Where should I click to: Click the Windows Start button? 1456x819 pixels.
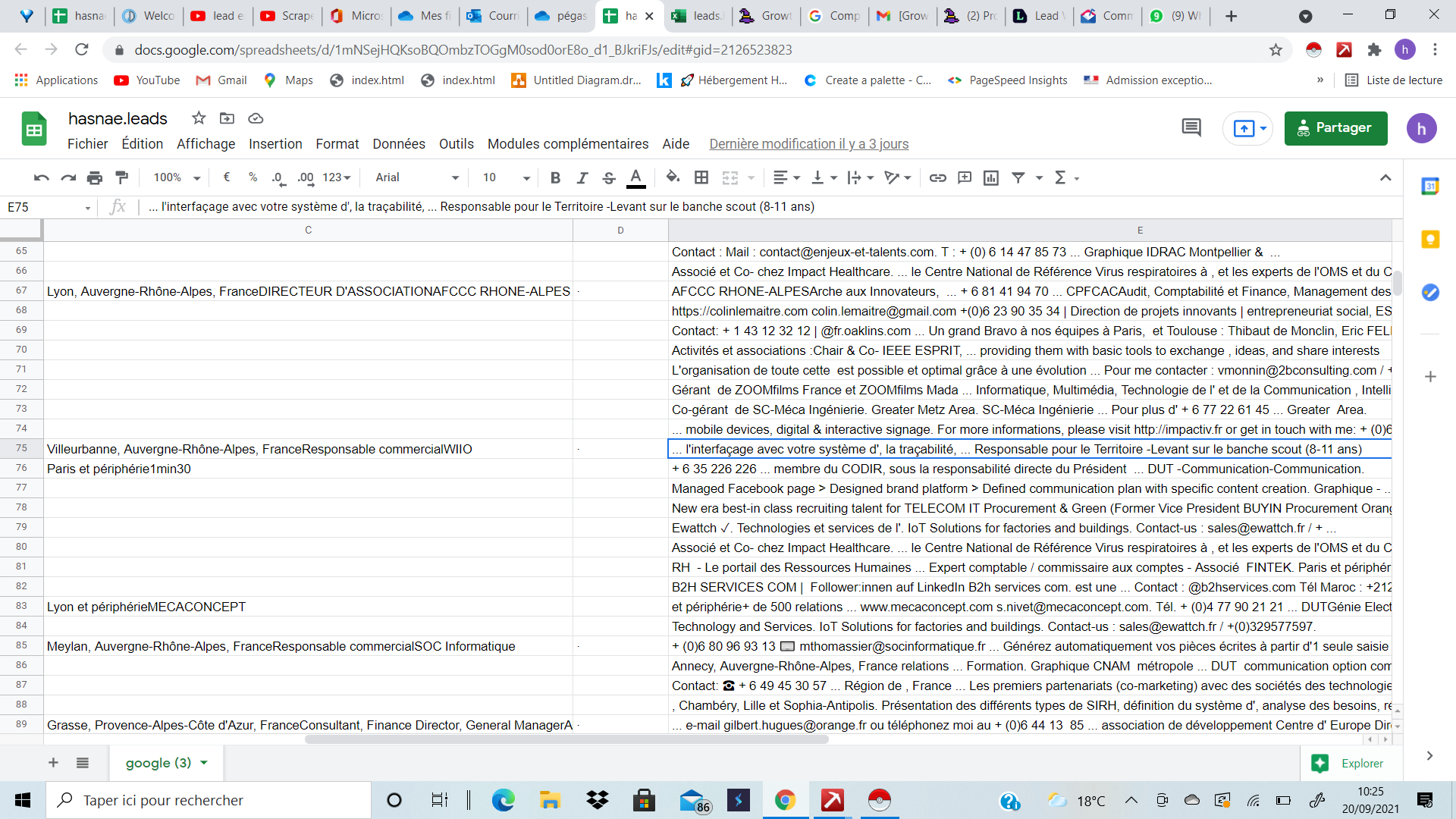pos(23,800)
